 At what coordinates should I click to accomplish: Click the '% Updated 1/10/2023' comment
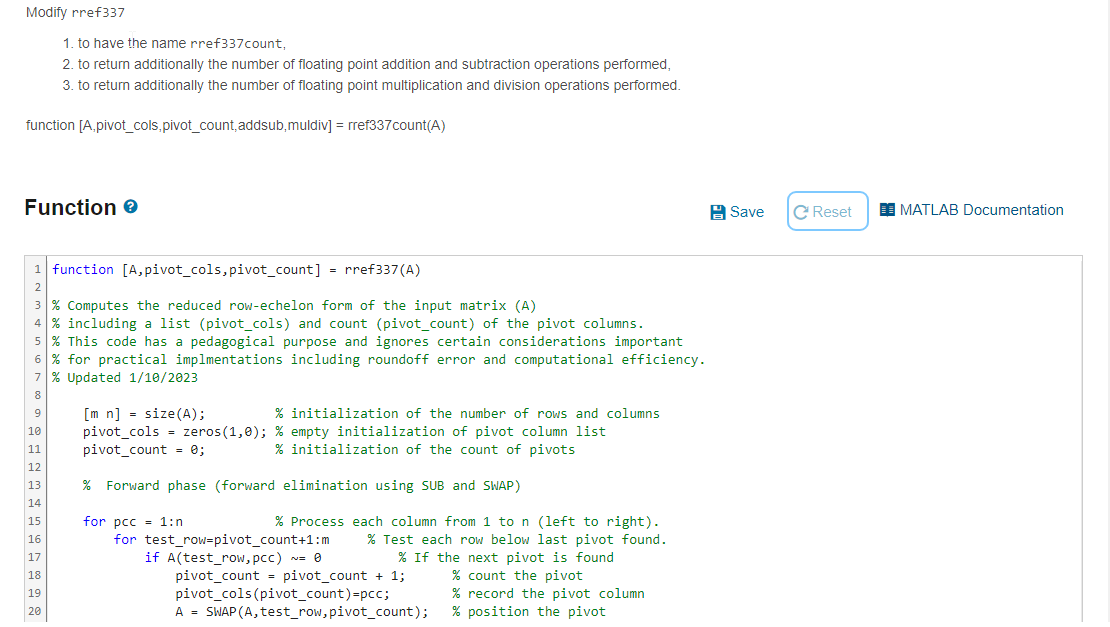(125, 377)
